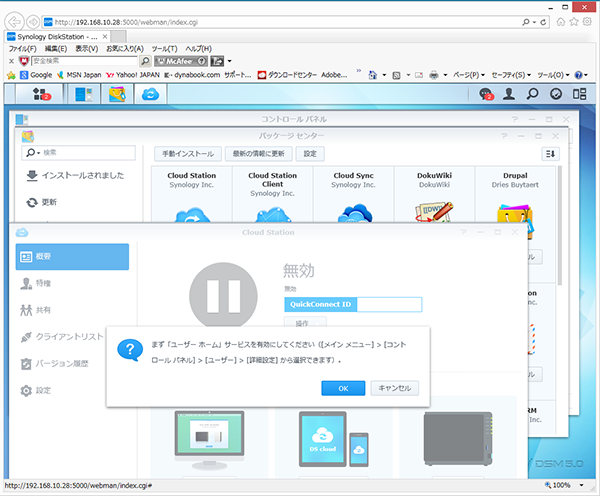The height and width of the screenshot is (496, 600).
Task: Click the browser forward arrow
Action: (33, 22)
